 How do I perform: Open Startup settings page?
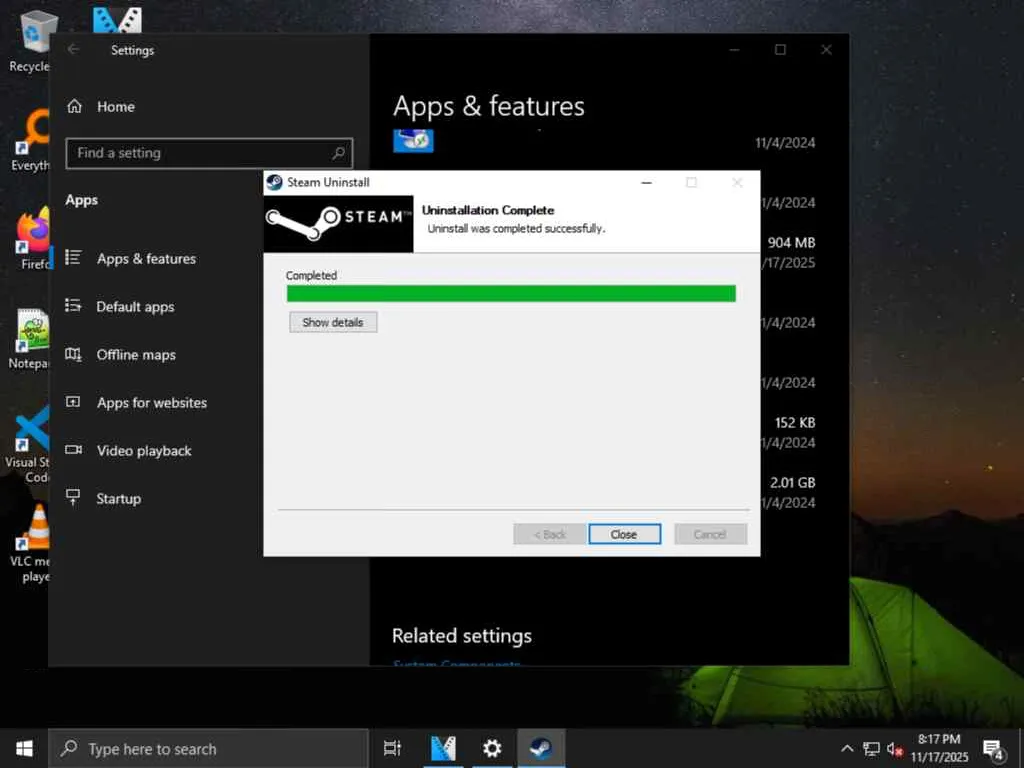click(x=118, y=499)
